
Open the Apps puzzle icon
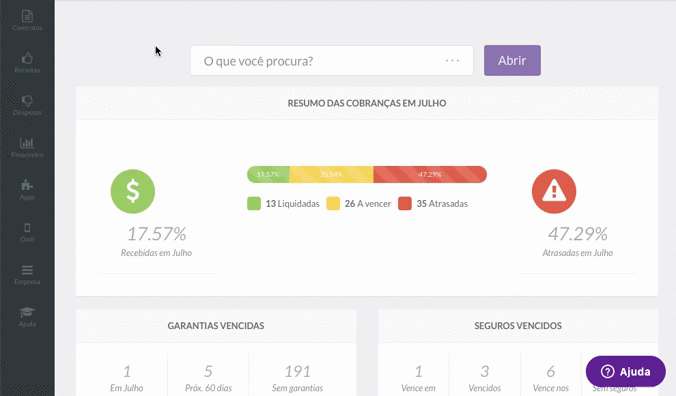(x=27, y=185)
